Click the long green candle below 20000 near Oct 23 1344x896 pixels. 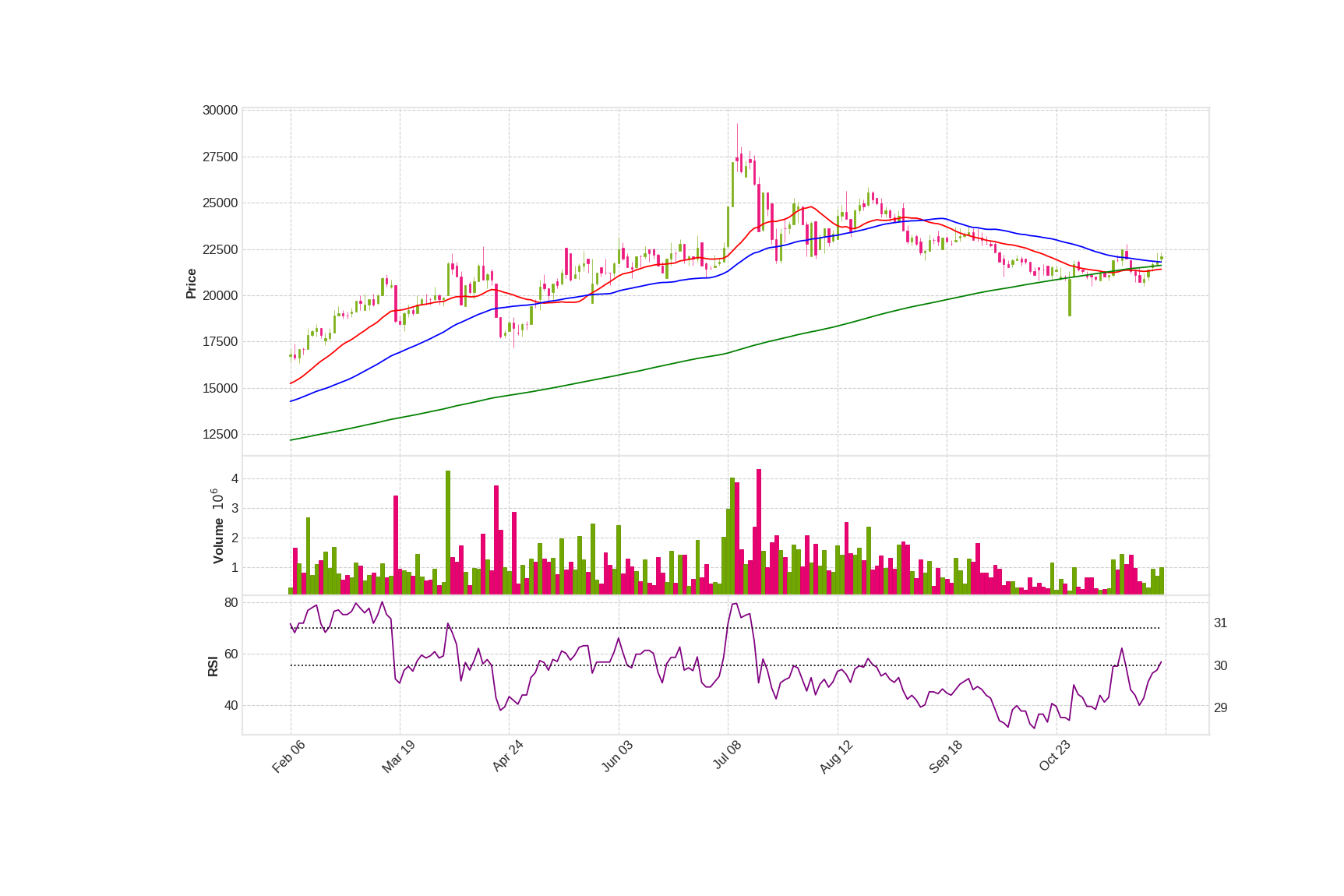coord(1070,297)
